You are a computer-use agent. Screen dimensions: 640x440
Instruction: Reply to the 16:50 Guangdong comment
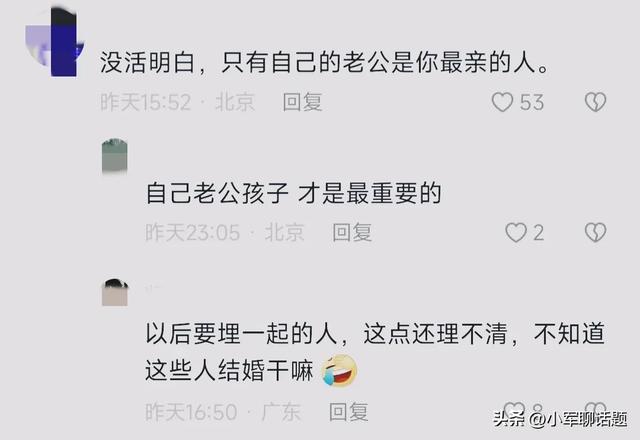(x=349, y=411)
